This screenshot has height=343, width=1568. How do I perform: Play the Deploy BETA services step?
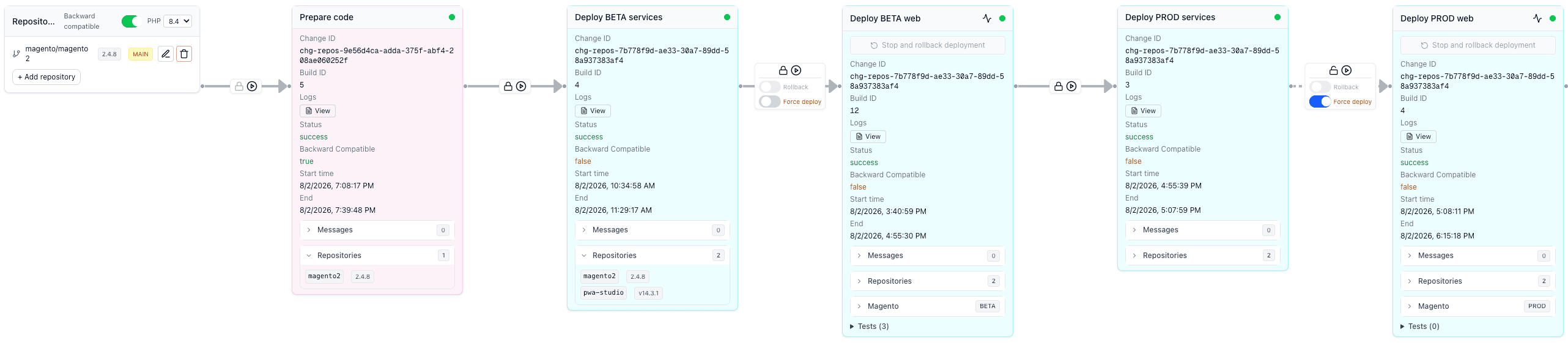click(521, 86)
